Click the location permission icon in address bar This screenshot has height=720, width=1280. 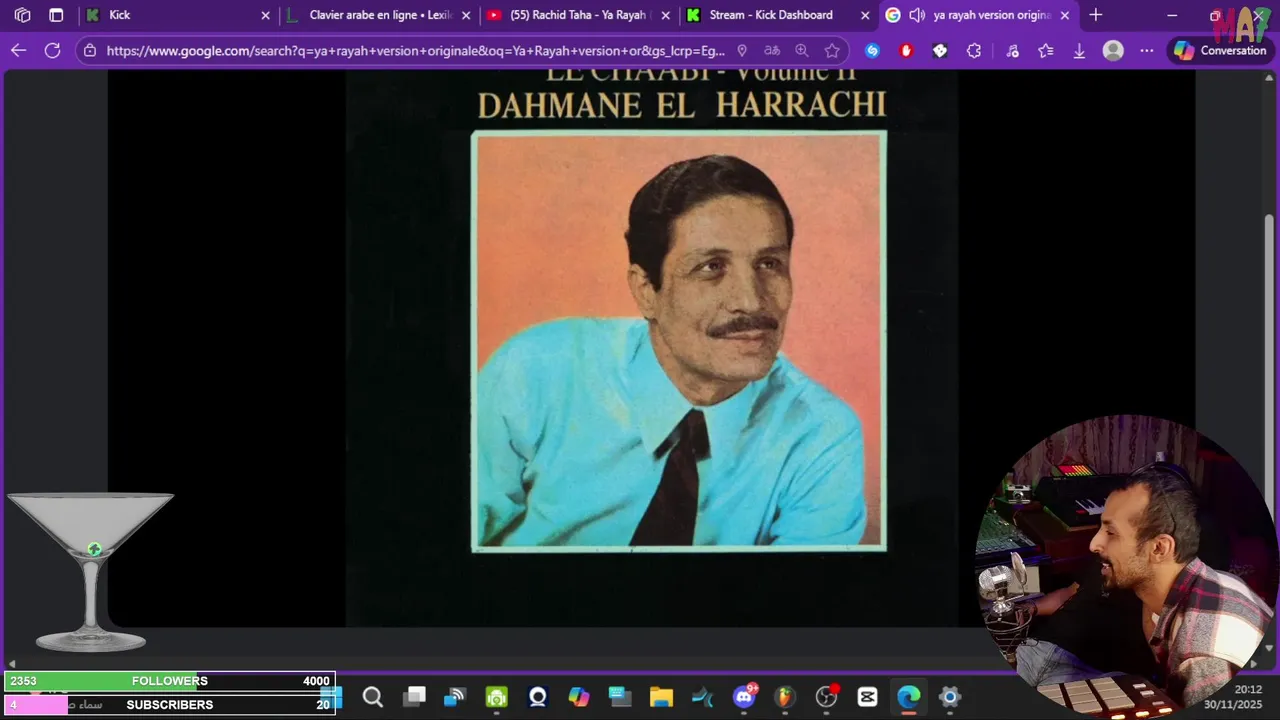(741, 50)
